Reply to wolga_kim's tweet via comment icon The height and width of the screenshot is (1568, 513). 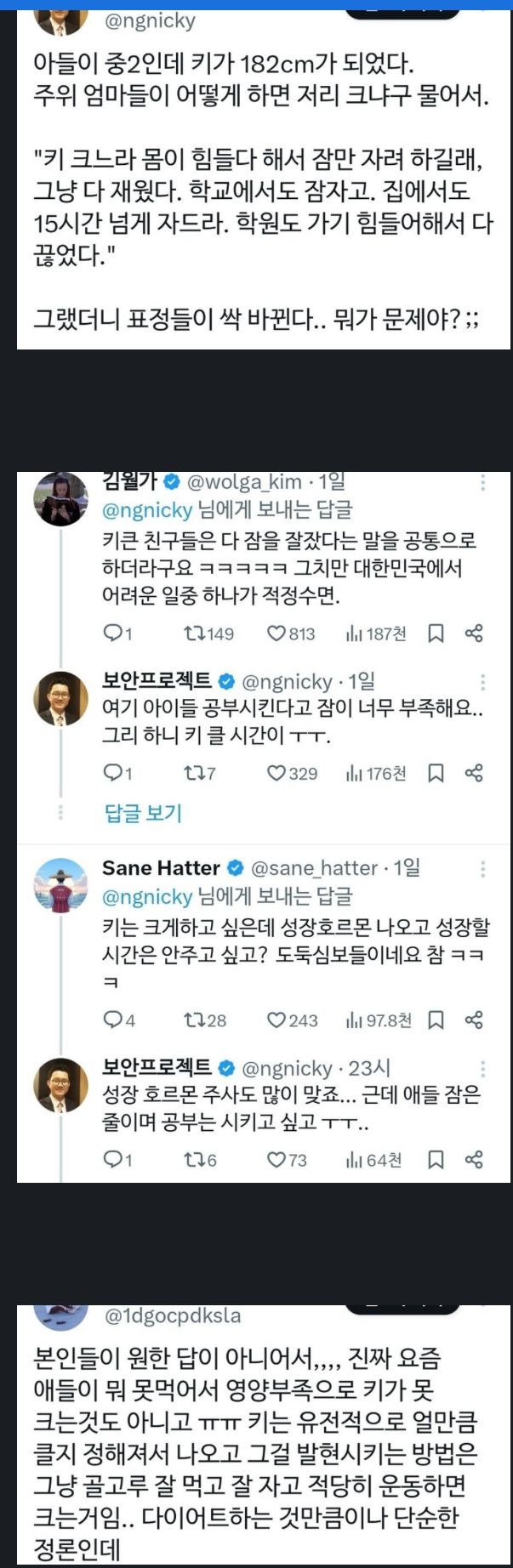[x=113, y=633]
